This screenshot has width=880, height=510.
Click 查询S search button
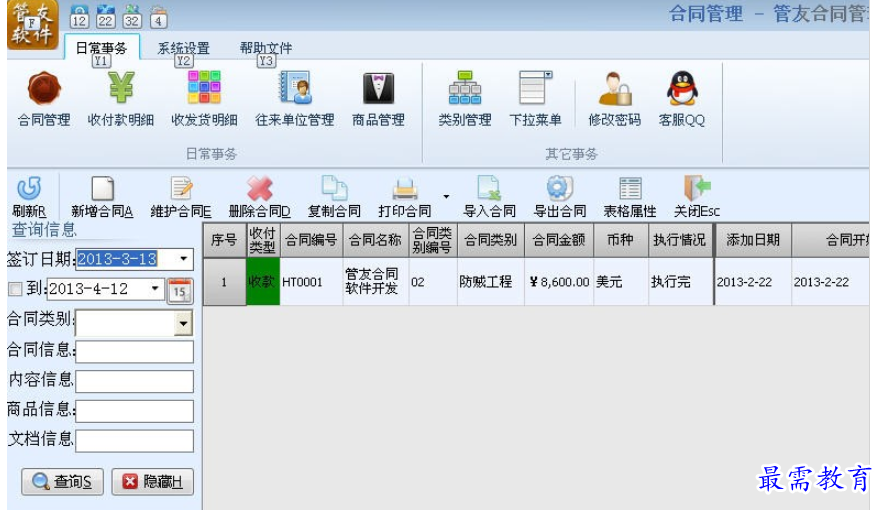pos(62,481)
